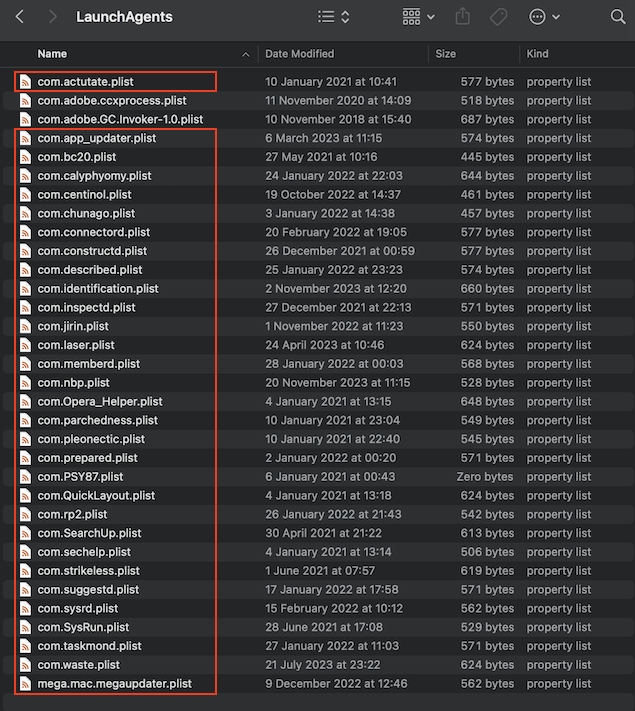Click file icon of com.adobe.ccxprocess.plist
635x711 pixels.
[x=25, y=101]
